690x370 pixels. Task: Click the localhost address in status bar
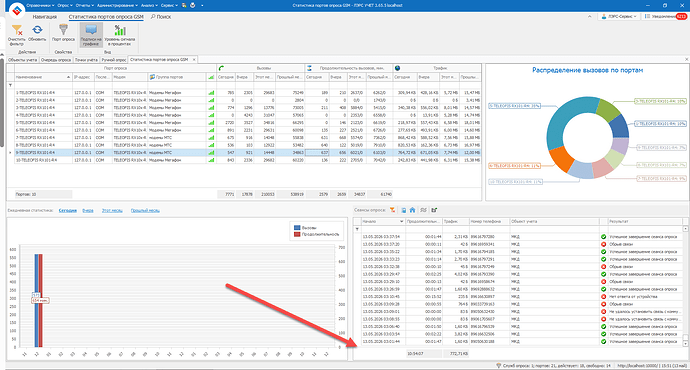(x=638, y=366)
